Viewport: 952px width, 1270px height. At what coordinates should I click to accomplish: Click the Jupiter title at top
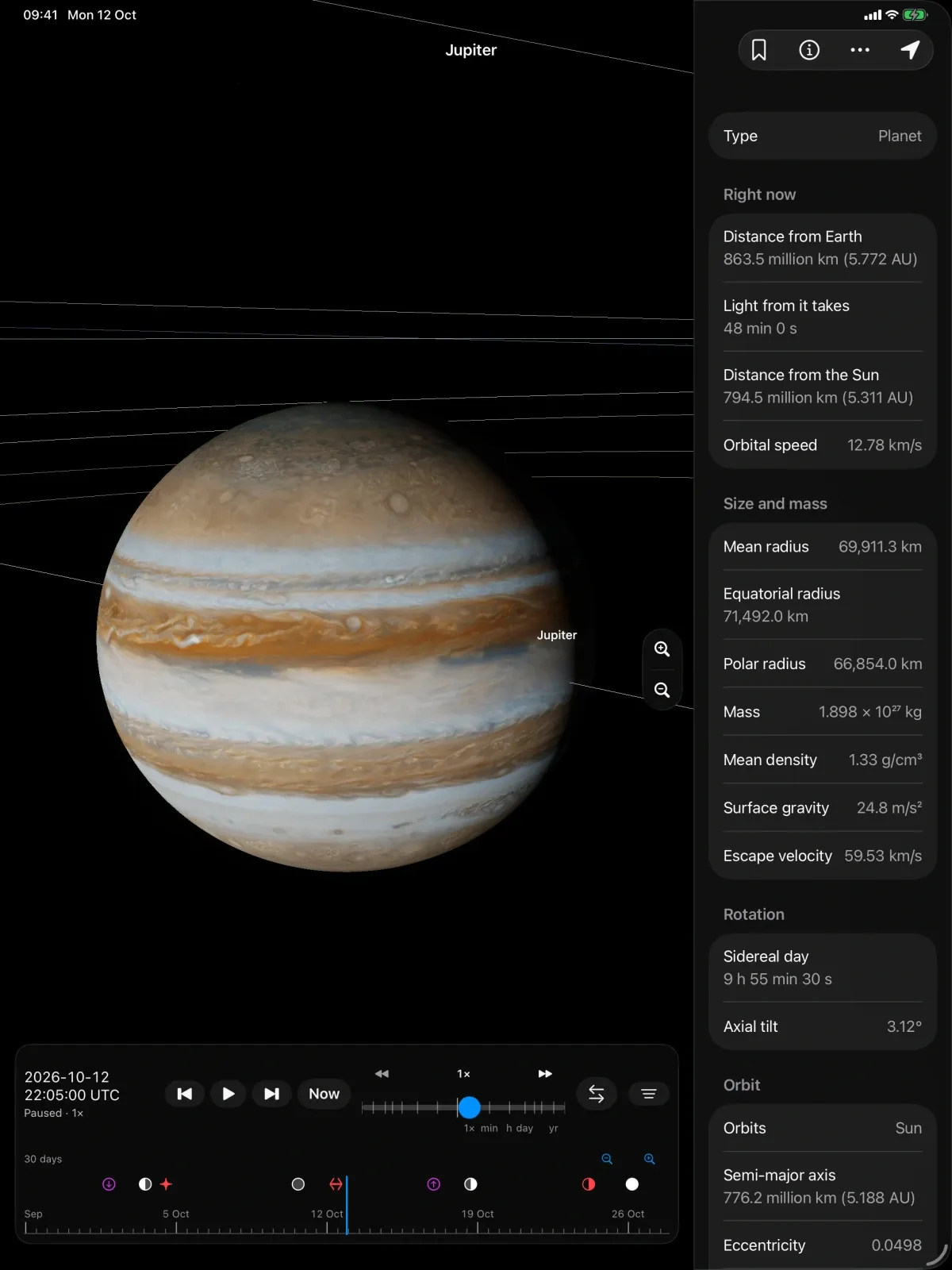pyautogui.click(x=471, y=50)
